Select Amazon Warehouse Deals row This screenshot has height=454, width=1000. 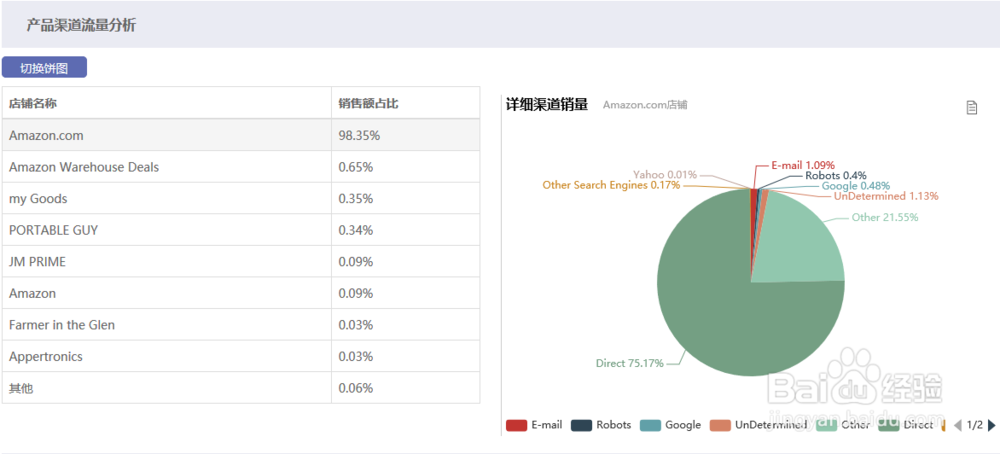pyautogui.click(x=241, y=167)
